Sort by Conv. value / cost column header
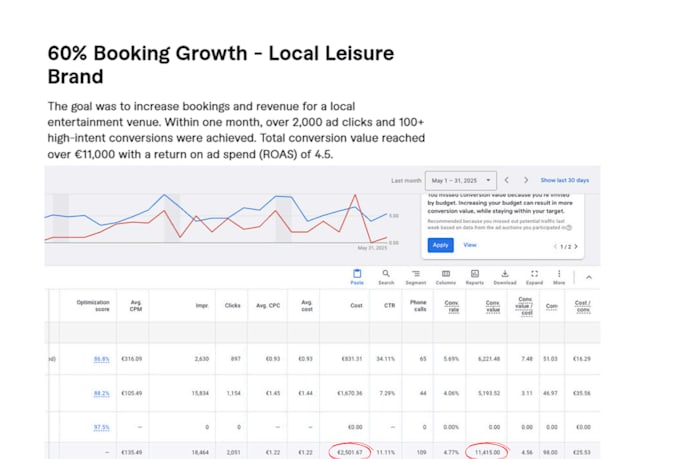 tap(525, 306)
